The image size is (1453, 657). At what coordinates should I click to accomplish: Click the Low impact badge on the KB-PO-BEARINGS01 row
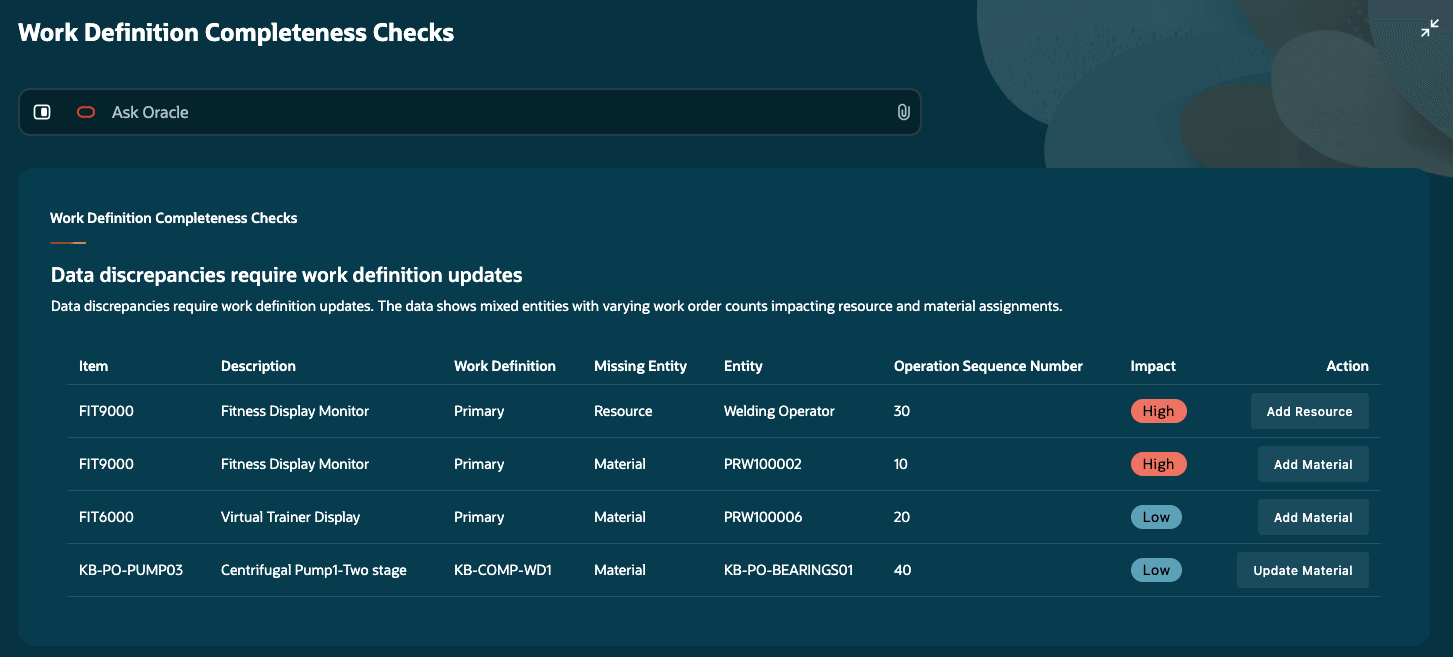pyautogui.click(x=1156, y=570)
